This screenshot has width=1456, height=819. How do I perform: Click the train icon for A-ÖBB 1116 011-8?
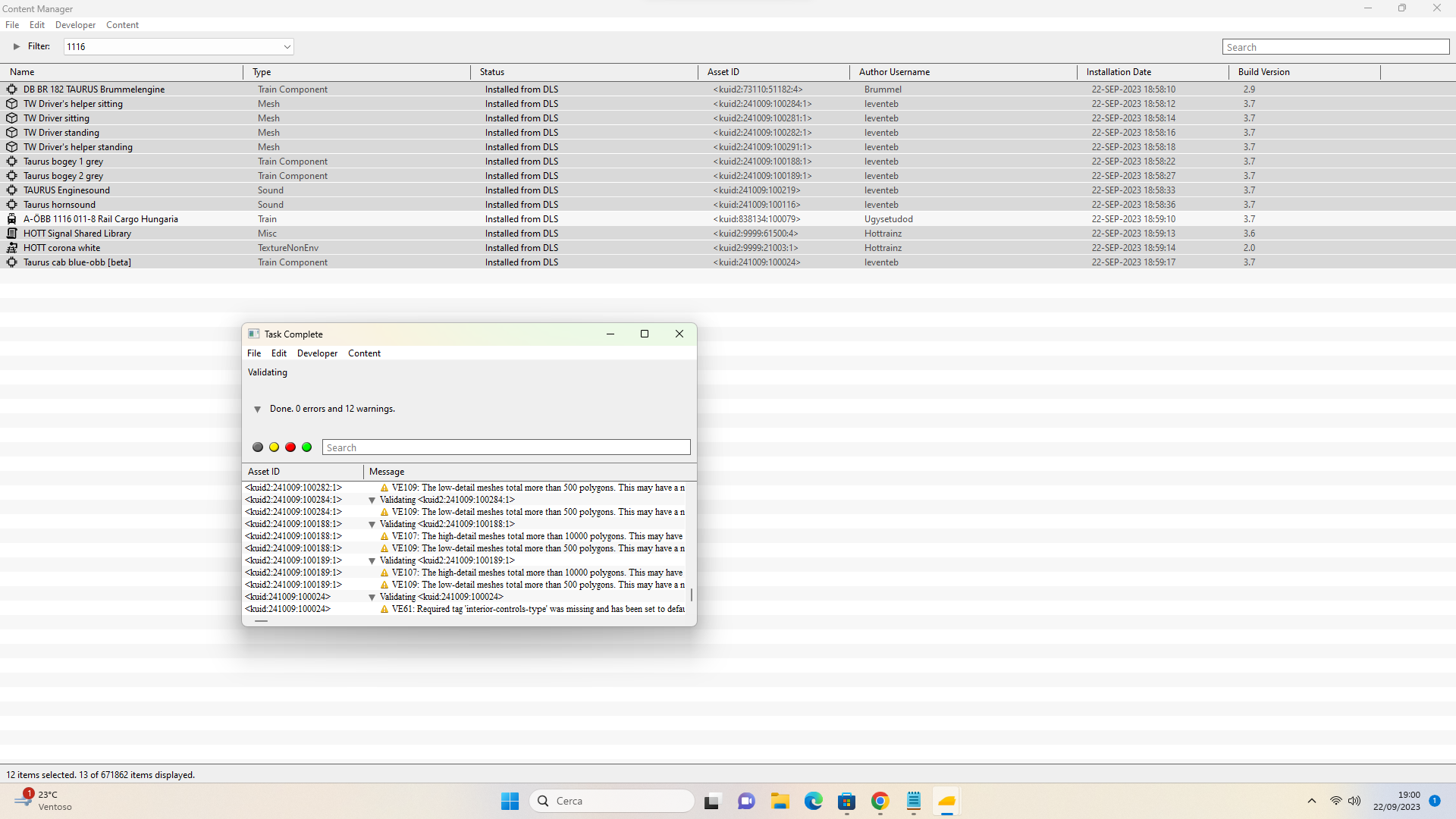[12, 219]
